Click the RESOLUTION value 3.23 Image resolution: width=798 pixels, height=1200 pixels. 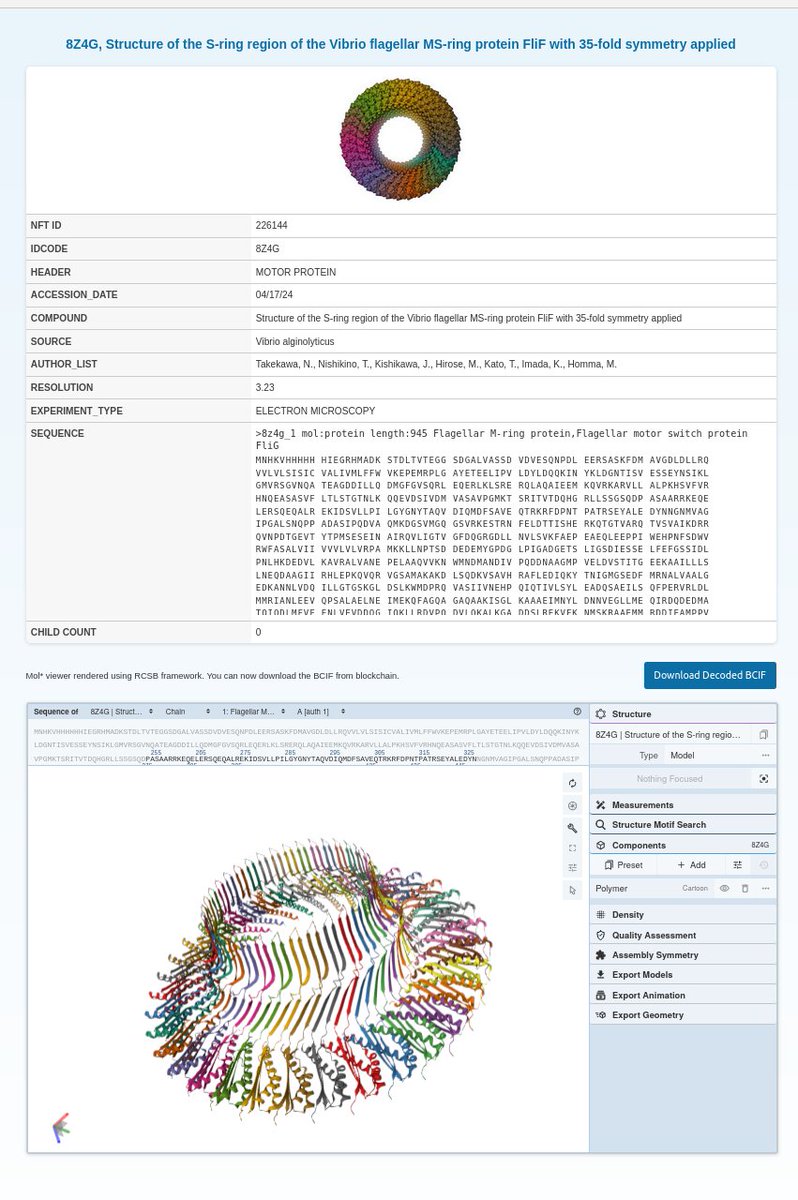(266, 387)
